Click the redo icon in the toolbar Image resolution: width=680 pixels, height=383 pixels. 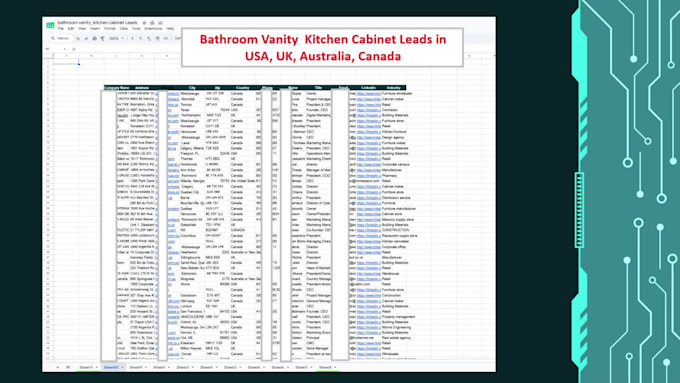click(x=86, y=38)
